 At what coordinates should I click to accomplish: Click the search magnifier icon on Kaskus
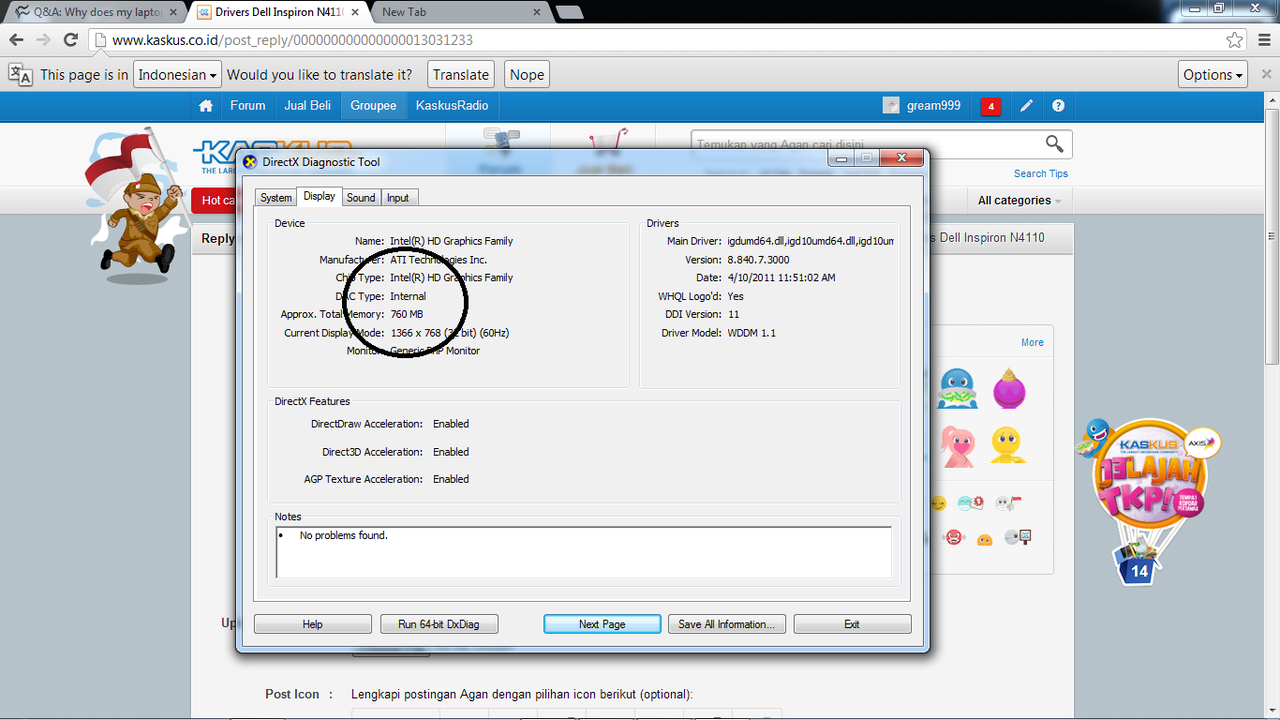pyautogui.click(x=1054, y=144)
